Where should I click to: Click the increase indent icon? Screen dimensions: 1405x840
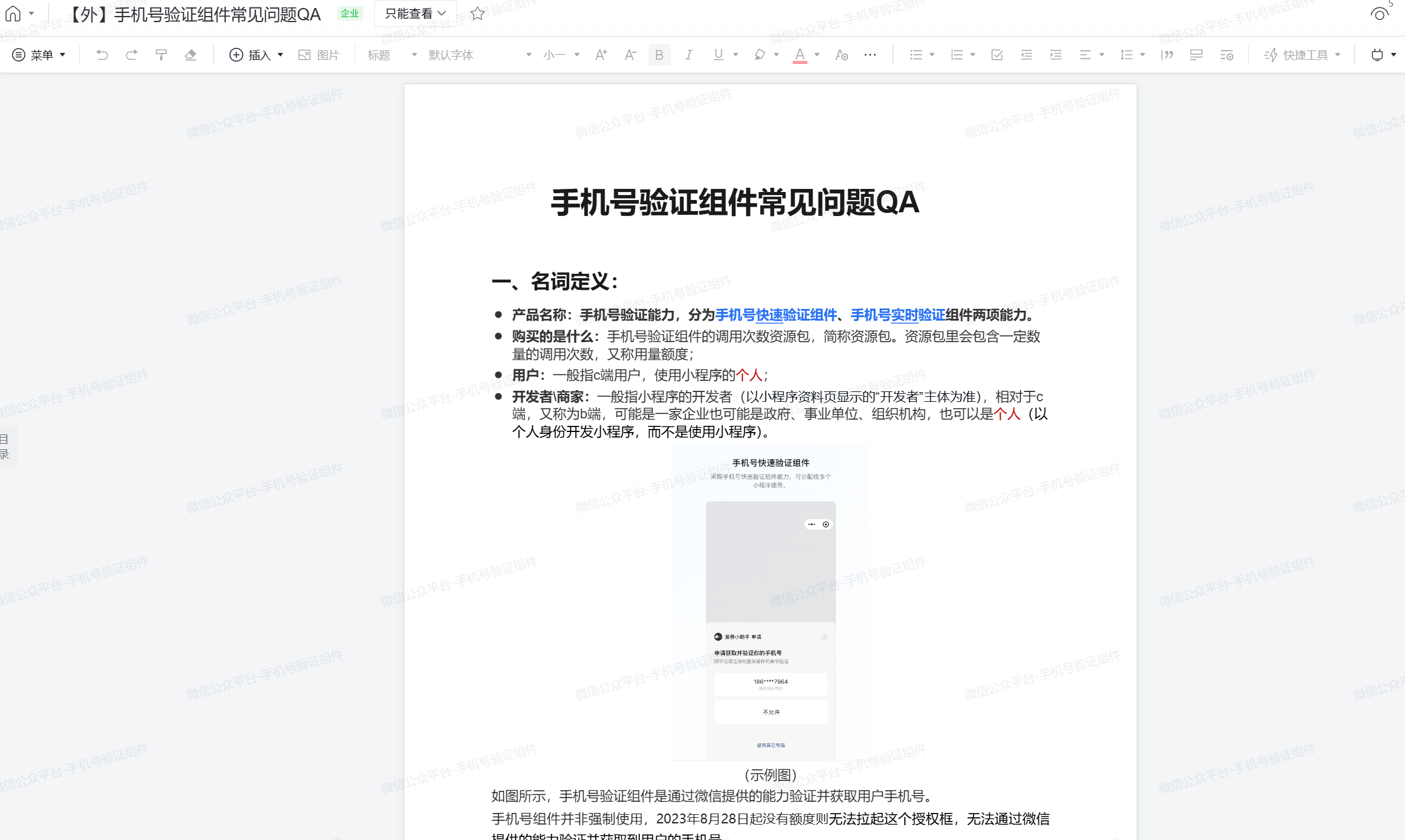point(1056,55)
